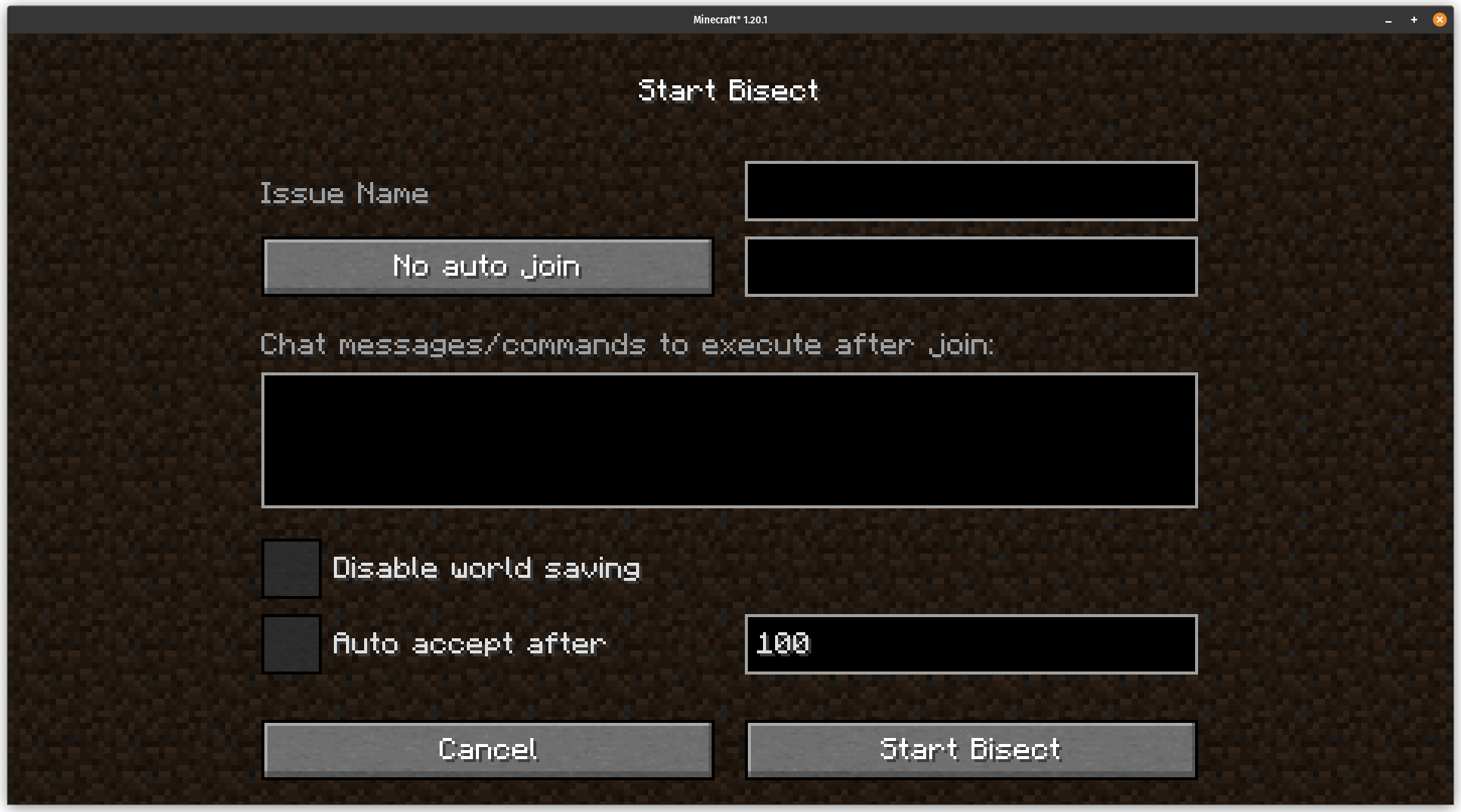
Task: Cancel the bisect setup
Action: click(x=487, y=750)
